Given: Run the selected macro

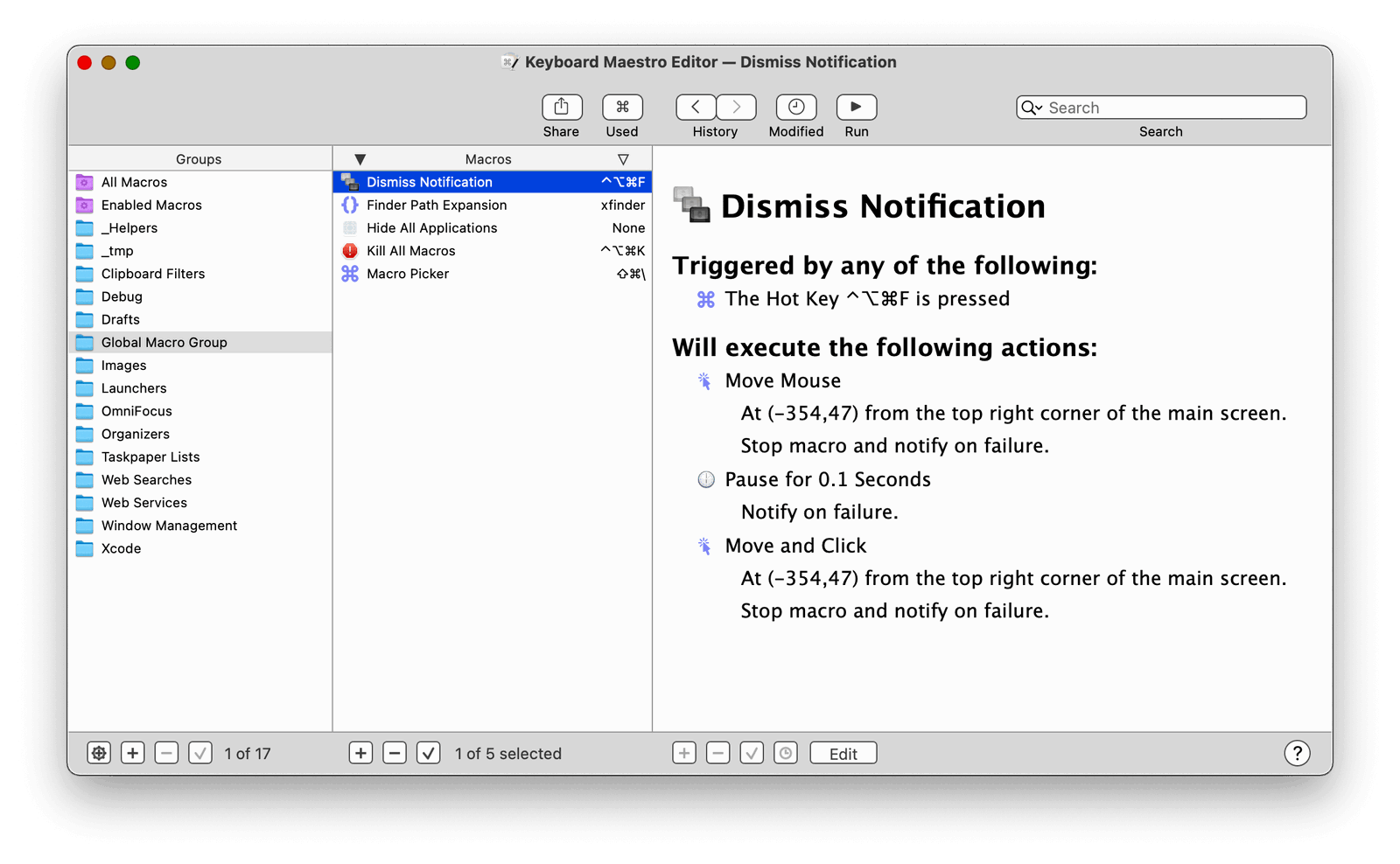Looking at the screenshot, I should coord(856,107).
